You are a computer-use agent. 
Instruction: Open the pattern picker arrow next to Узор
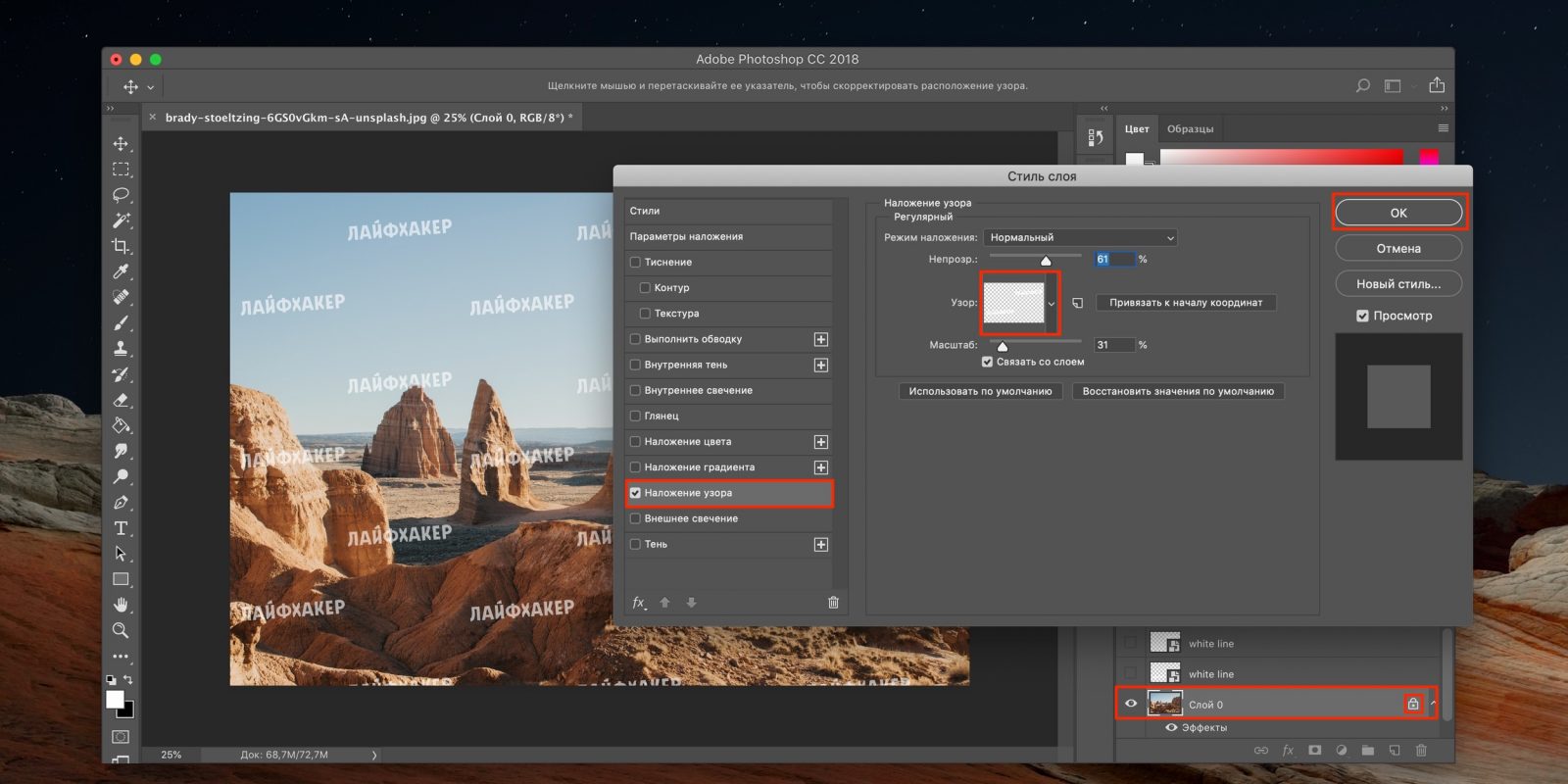(x=1052, y=304)
